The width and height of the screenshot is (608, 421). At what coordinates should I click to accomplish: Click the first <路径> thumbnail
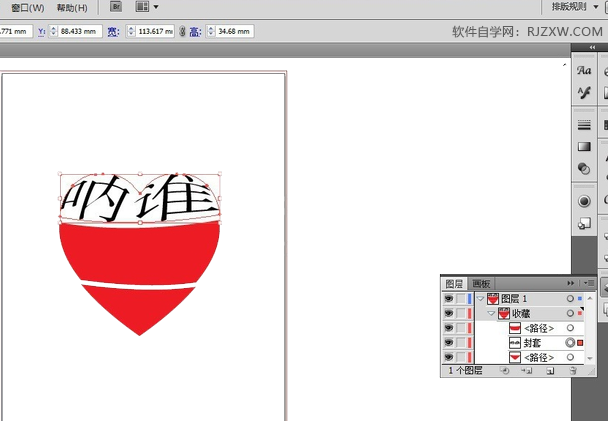tap(515, 328)
